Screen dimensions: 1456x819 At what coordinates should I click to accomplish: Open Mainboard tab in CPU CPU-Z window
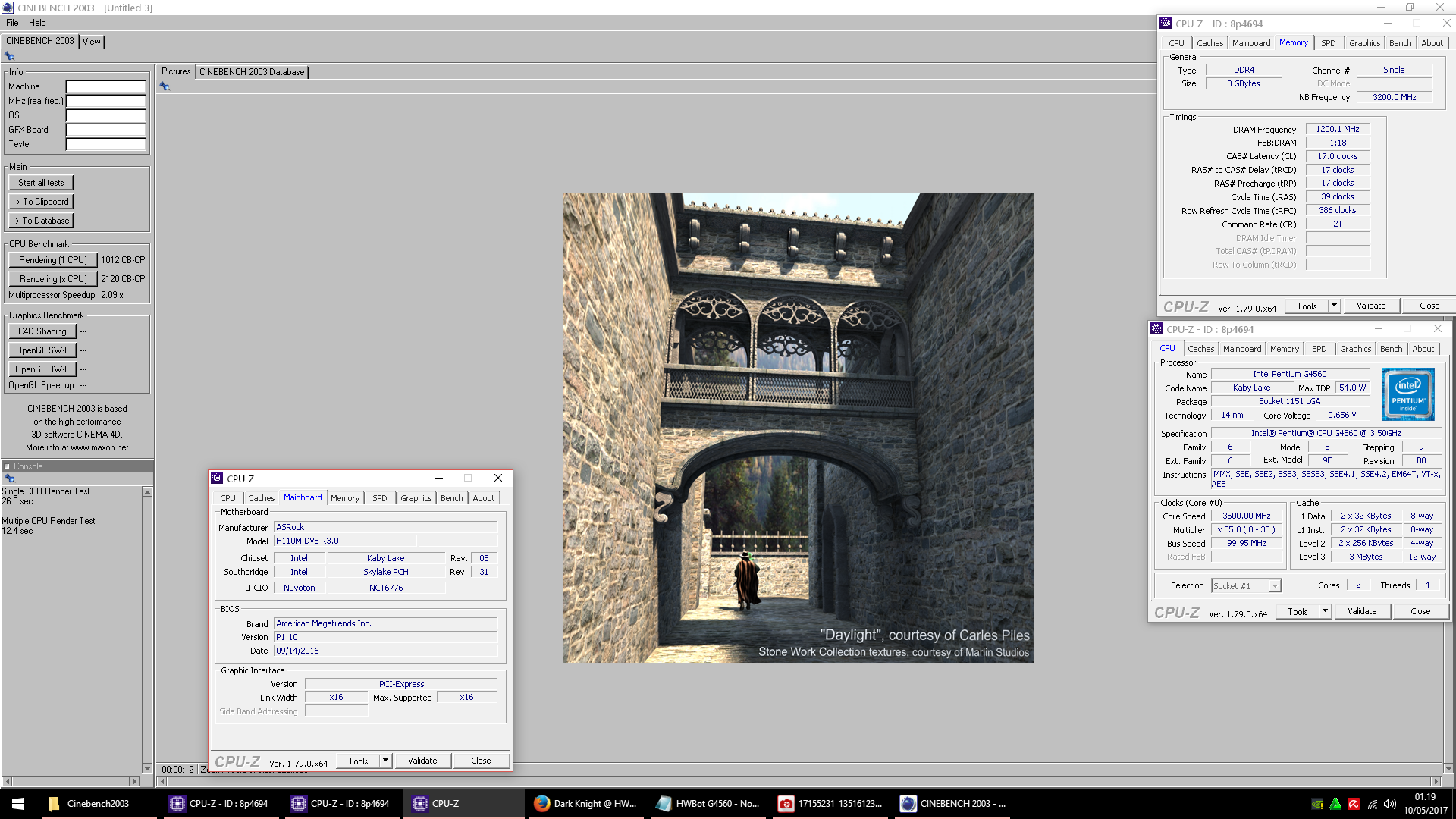point(1242,349)
